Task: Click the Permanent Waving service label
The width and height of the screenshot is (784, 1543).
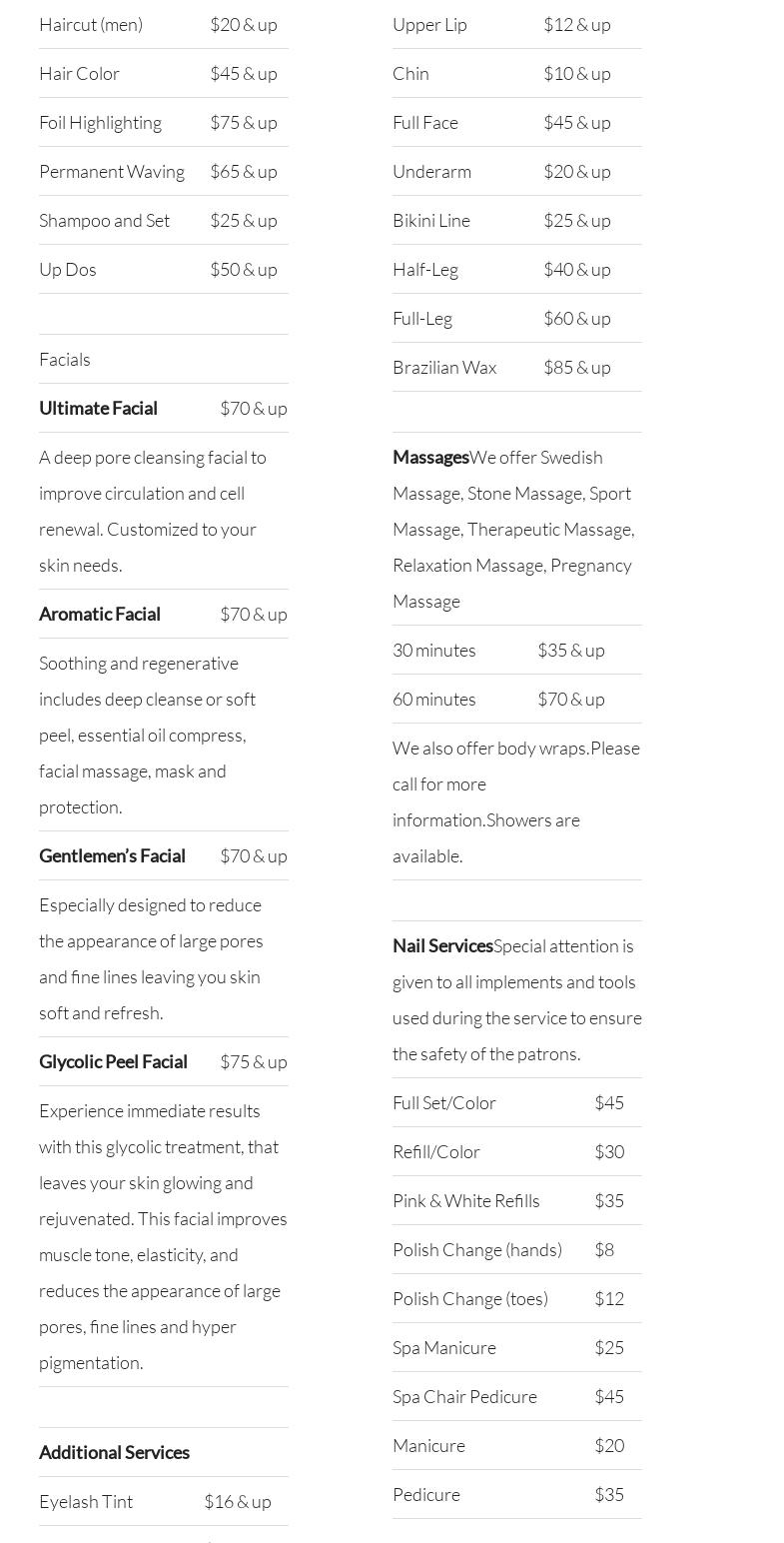Action: [112, 171]
